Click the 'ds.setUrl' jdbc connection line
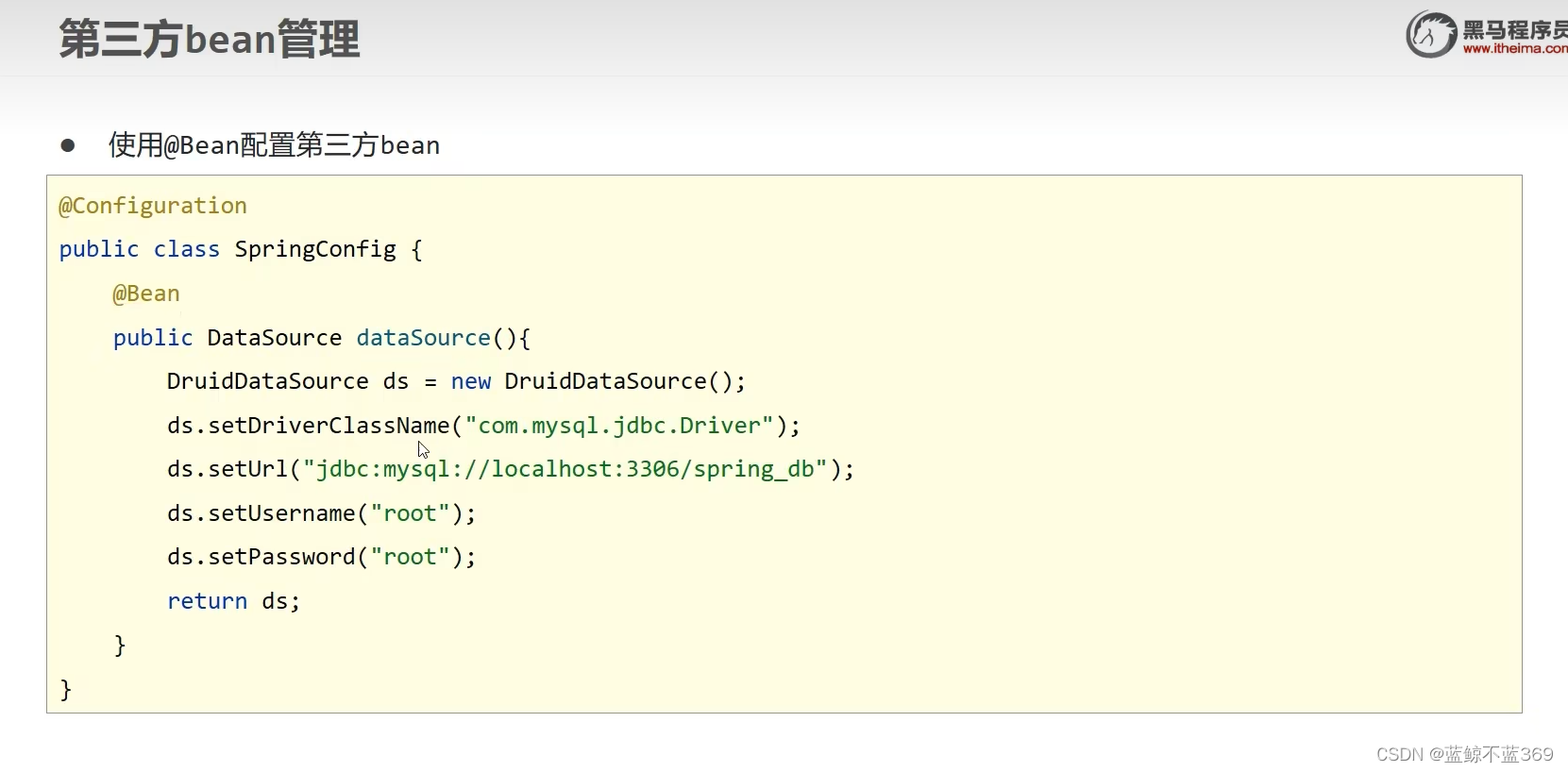This screenshot has height=772, width=1568. pos(511,469)
